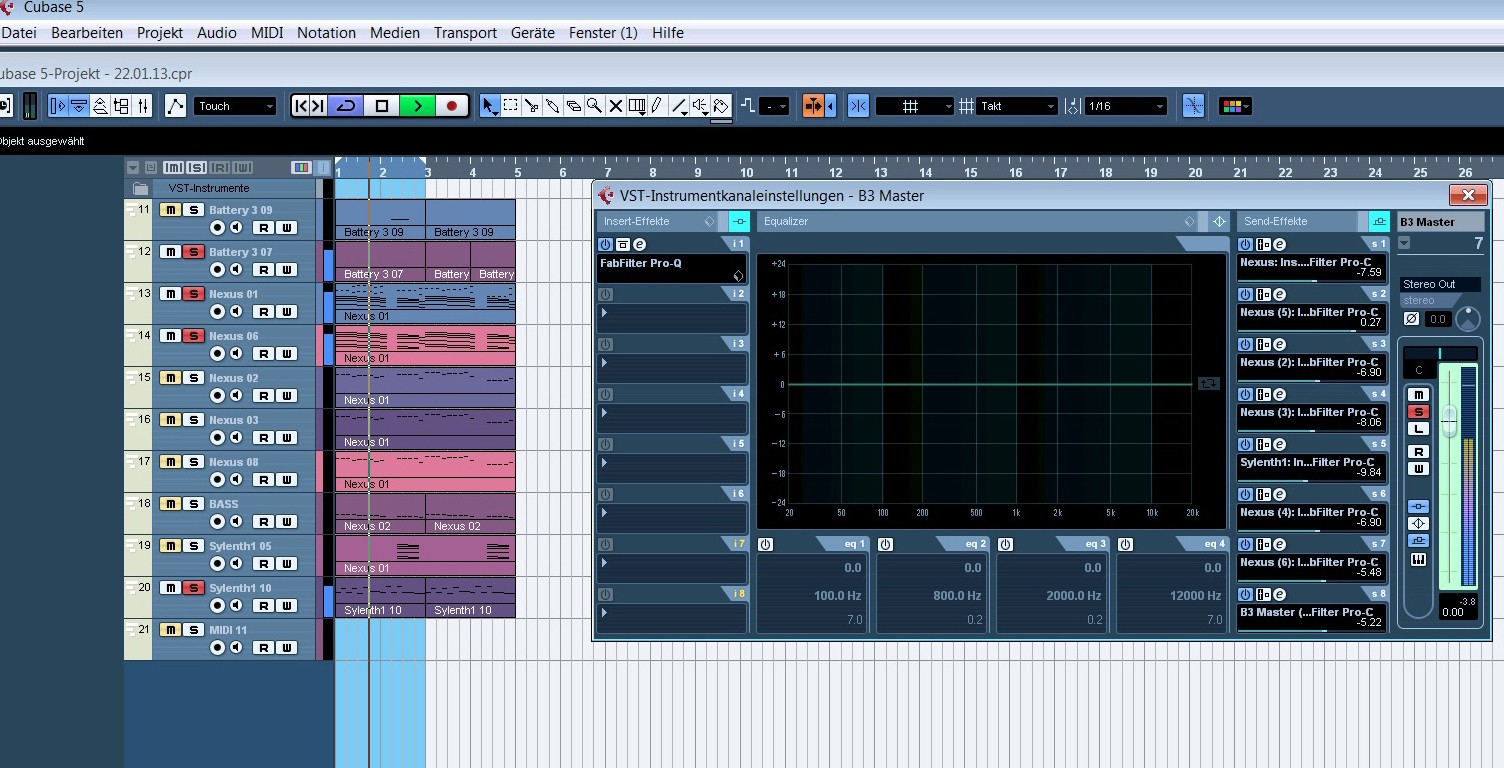Select the Object Selection arrow tool
This screenshot has height=768, width=1504.
[x=489, y=106]
